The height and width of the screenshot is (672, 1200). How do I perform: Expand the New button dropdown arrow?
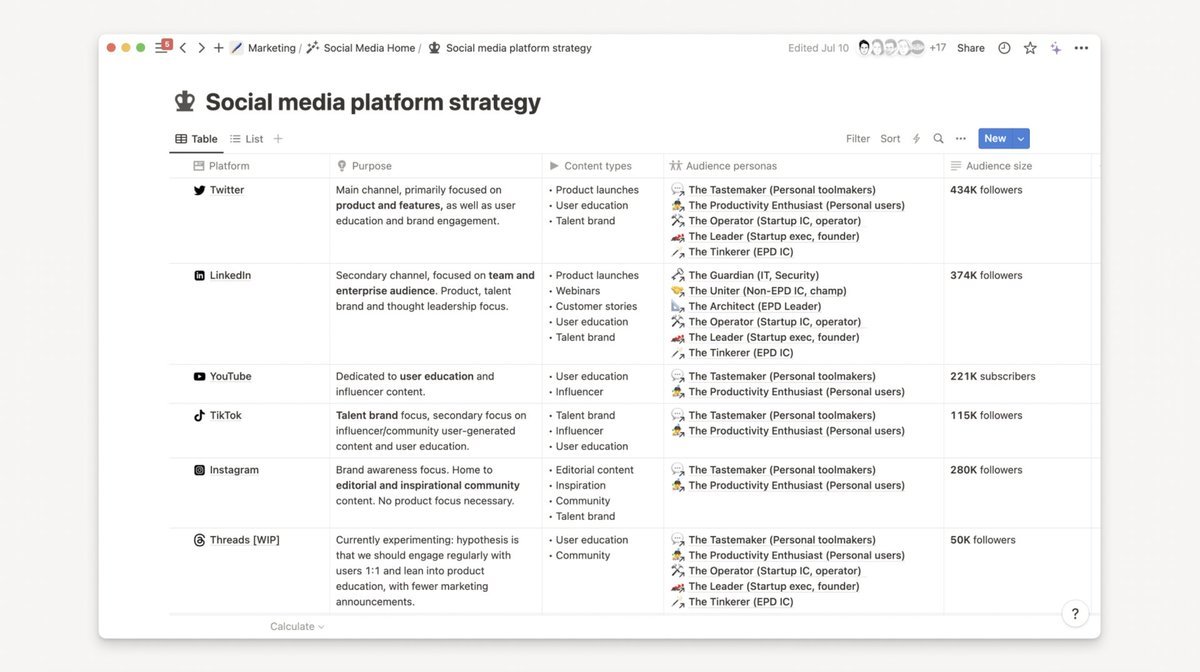click(1021, 139)
